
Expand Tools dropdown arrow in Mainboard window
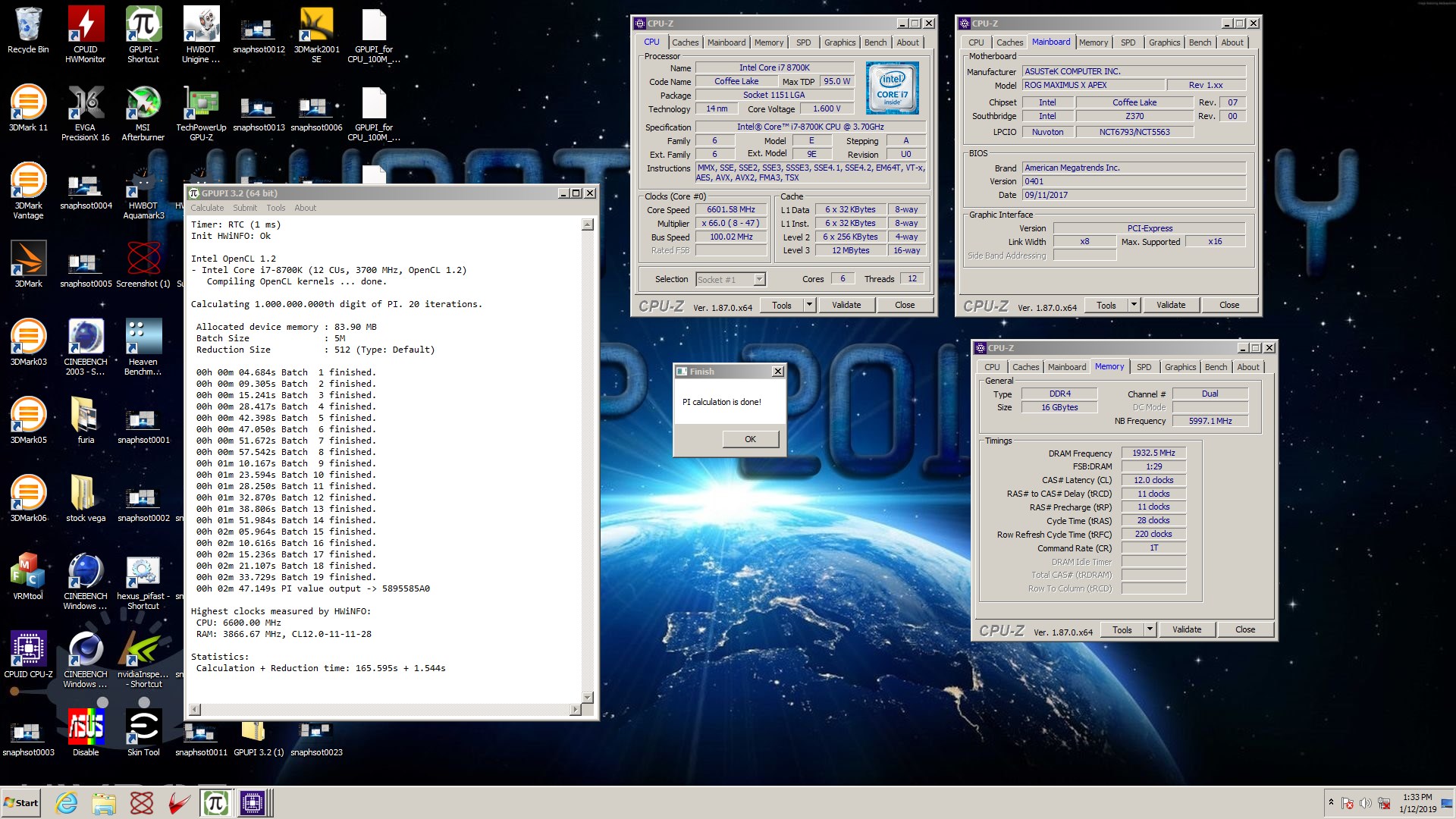point(1134,305)
